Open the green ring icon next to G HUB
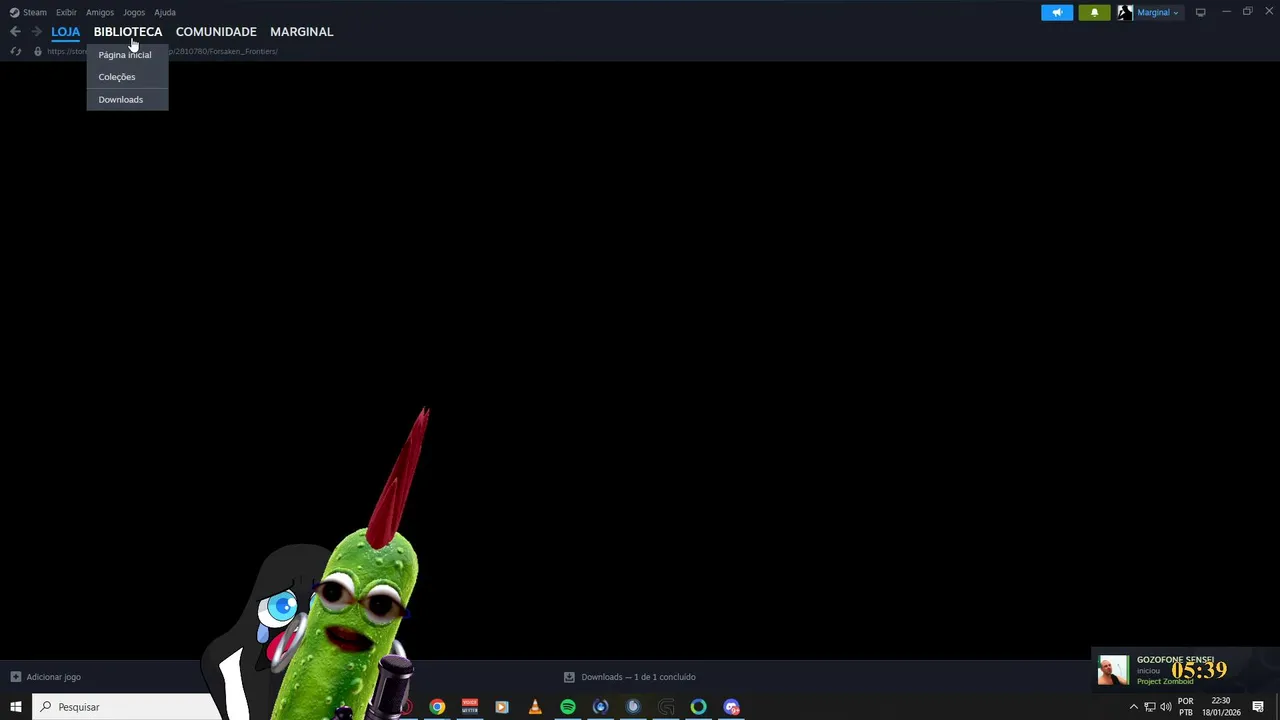Image resolution: width=1280 pixels, height=720 pixels. 699,707
